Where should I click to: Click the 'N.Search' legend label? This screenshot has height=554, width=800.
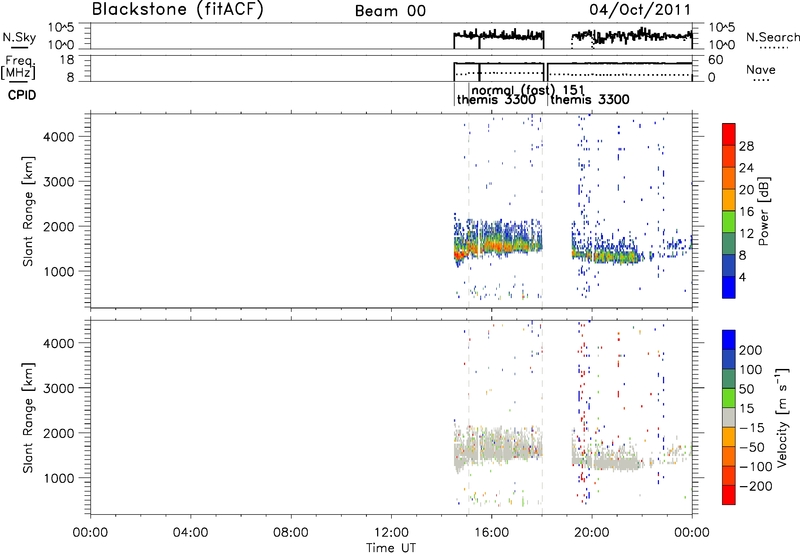[x=772, y=37]
